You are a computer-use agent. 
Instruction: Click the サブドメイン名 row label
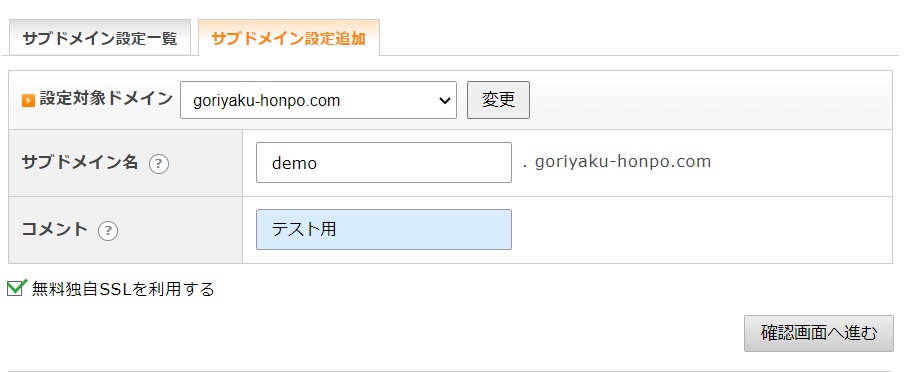point(79,162)
